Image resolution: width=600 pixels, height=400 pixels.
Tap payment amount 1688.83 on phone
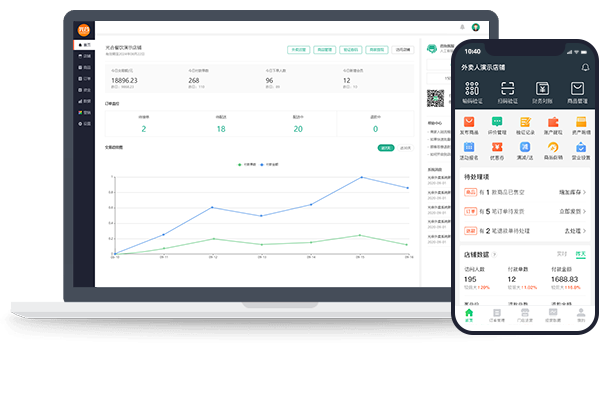(x=564, y=279)
